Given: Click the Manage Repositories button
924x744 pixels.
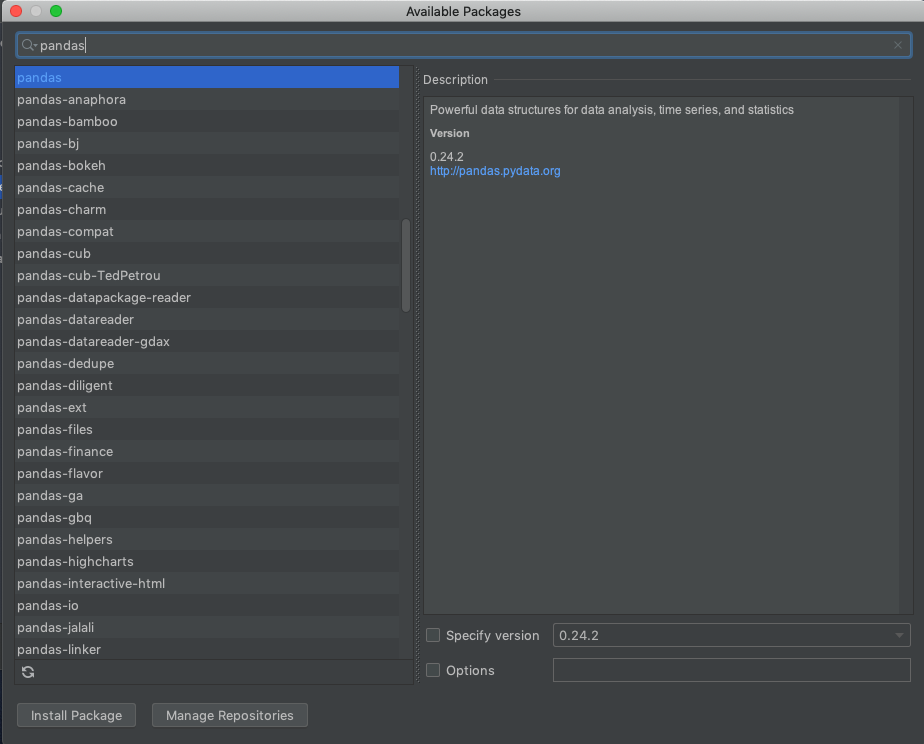Looking at the screenshot, I should click(230, 715).
